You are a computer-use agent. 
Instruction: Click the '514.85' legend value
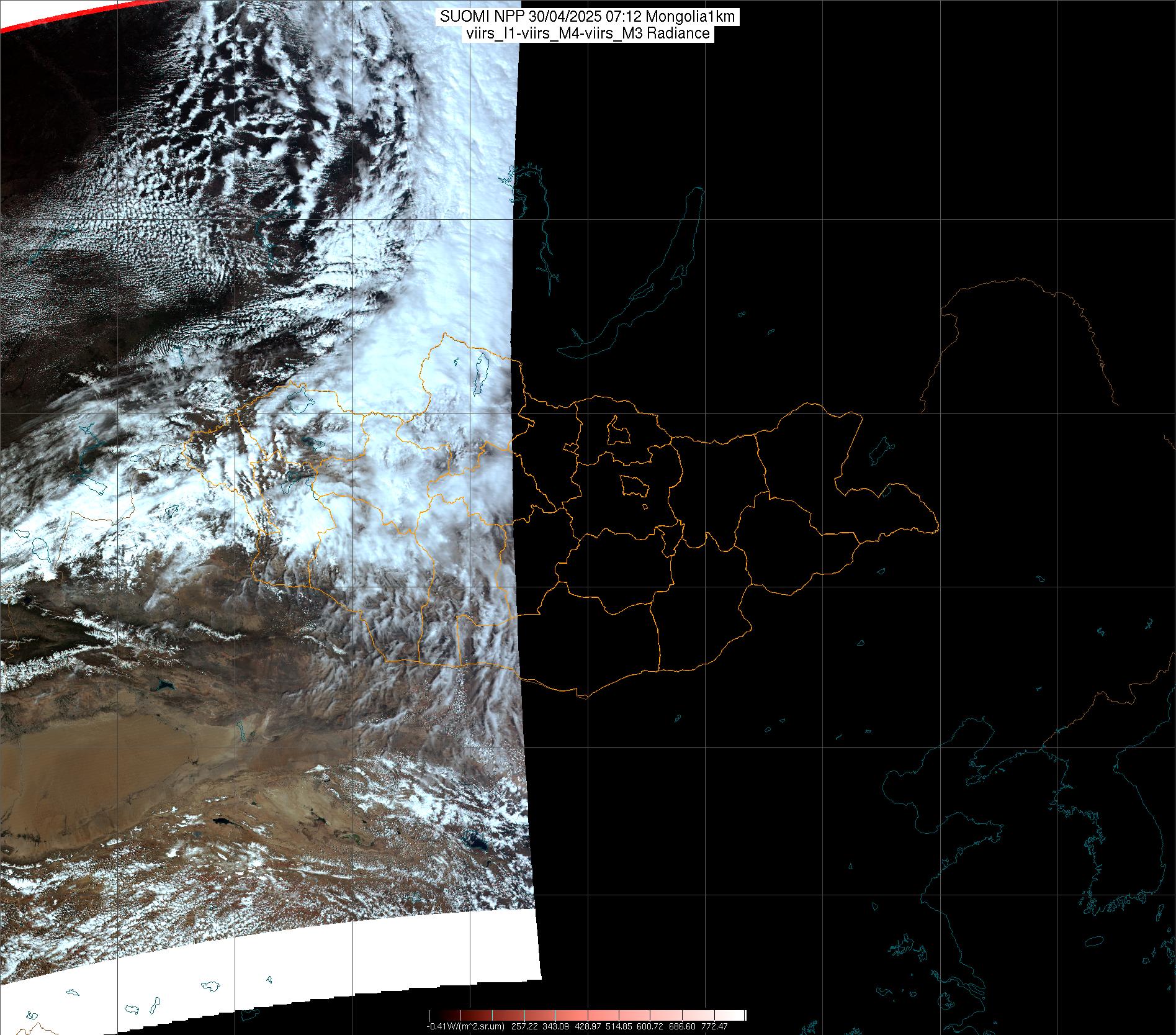[619, 1026]
